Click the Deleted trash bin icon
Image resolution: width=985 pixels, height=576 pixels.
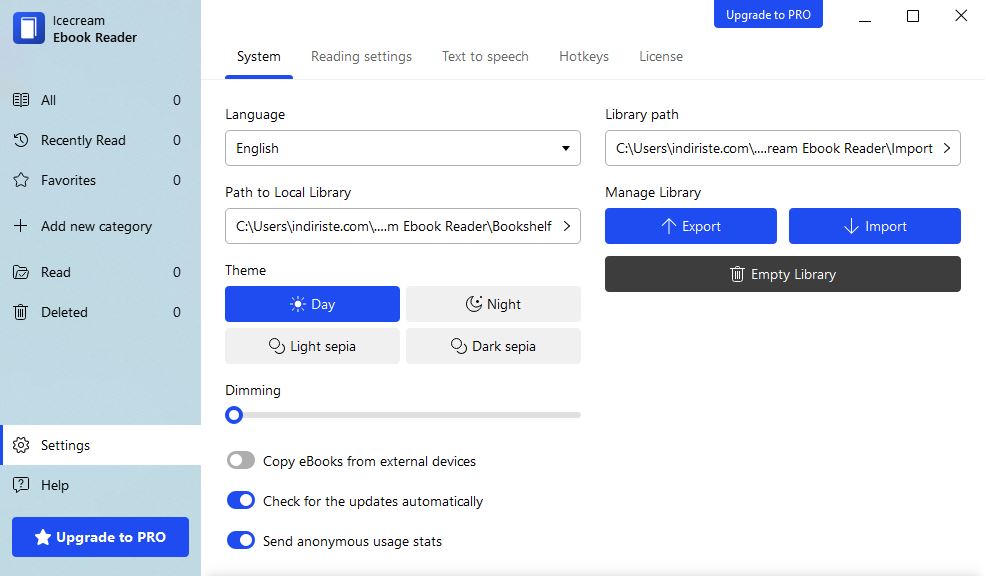(21, 312)
